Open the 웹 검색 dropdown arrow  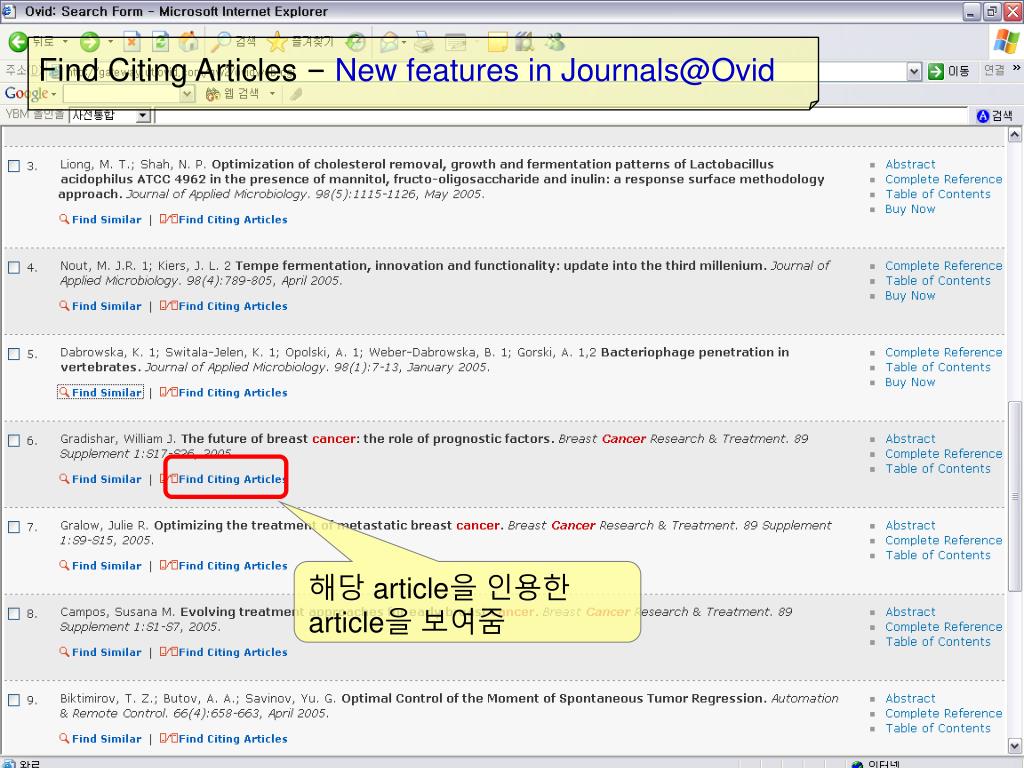tap(272, 94)
